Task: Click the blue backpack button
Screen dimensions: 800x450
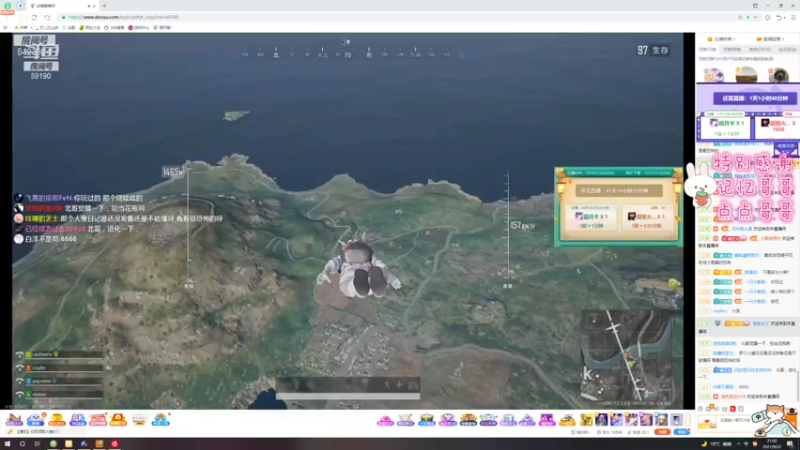Action: pos(681,432)
